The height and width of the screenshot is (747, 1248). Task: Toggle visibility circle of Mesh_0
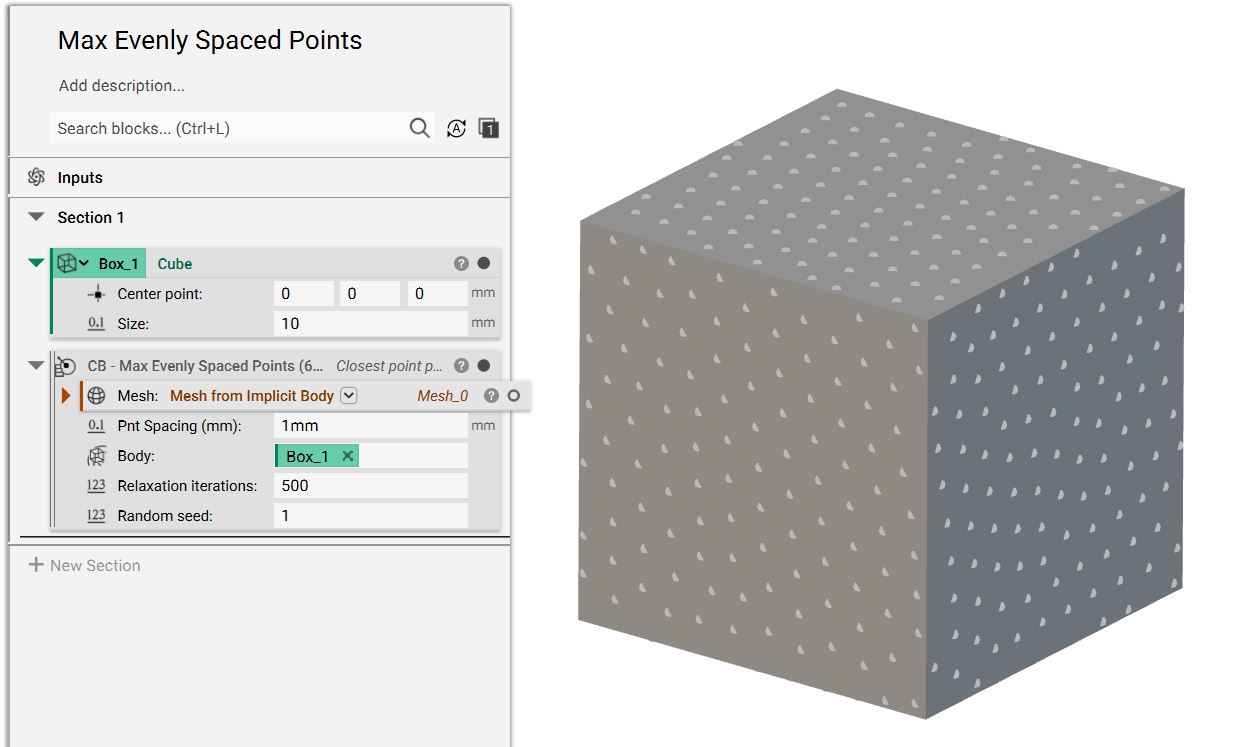point(514,396)
